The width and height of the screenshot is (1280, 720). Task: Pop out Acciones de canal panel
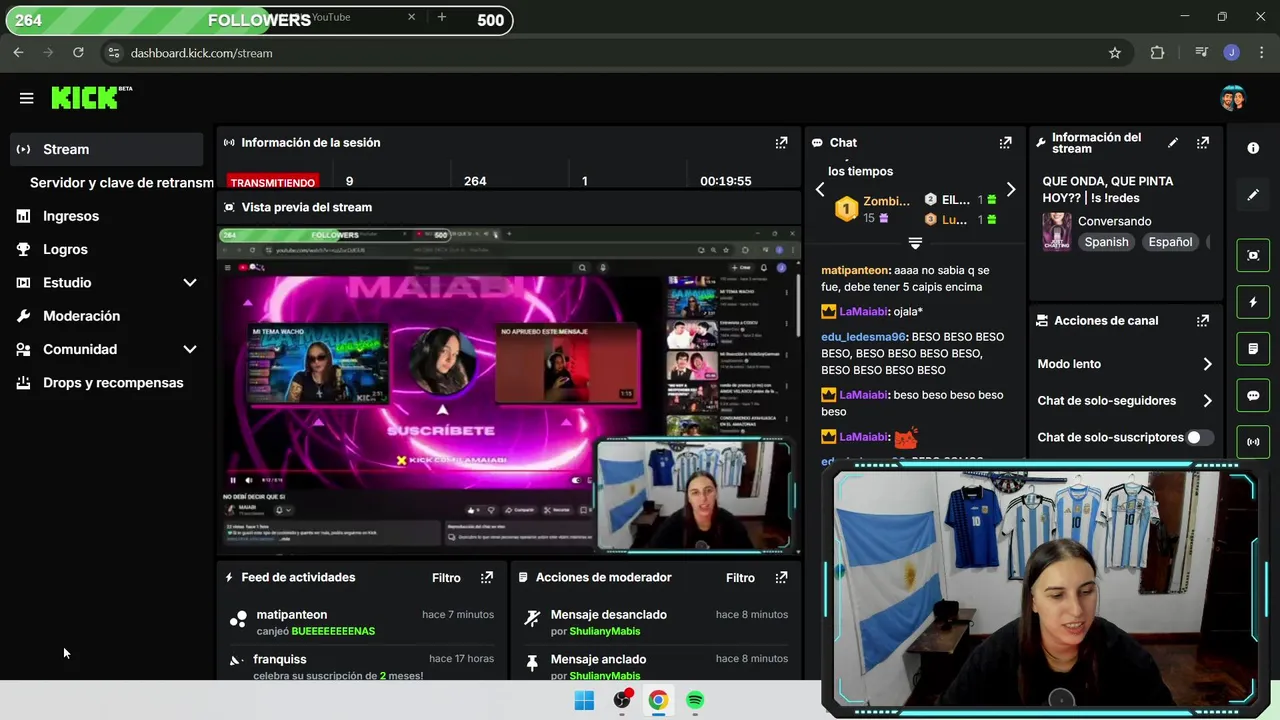point(1203,321)
